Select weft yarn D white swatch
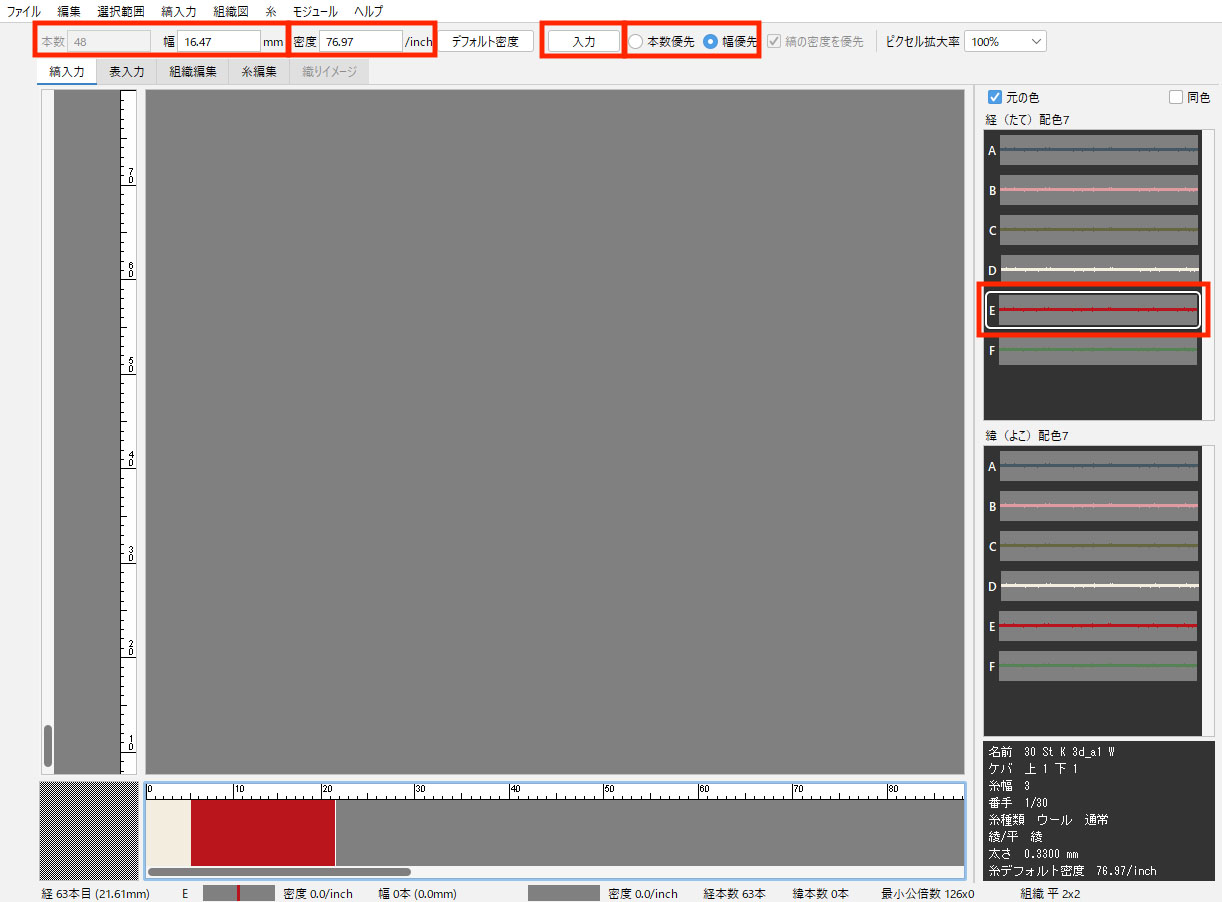The image size is (1222, 902). (x=1098, y=586)
